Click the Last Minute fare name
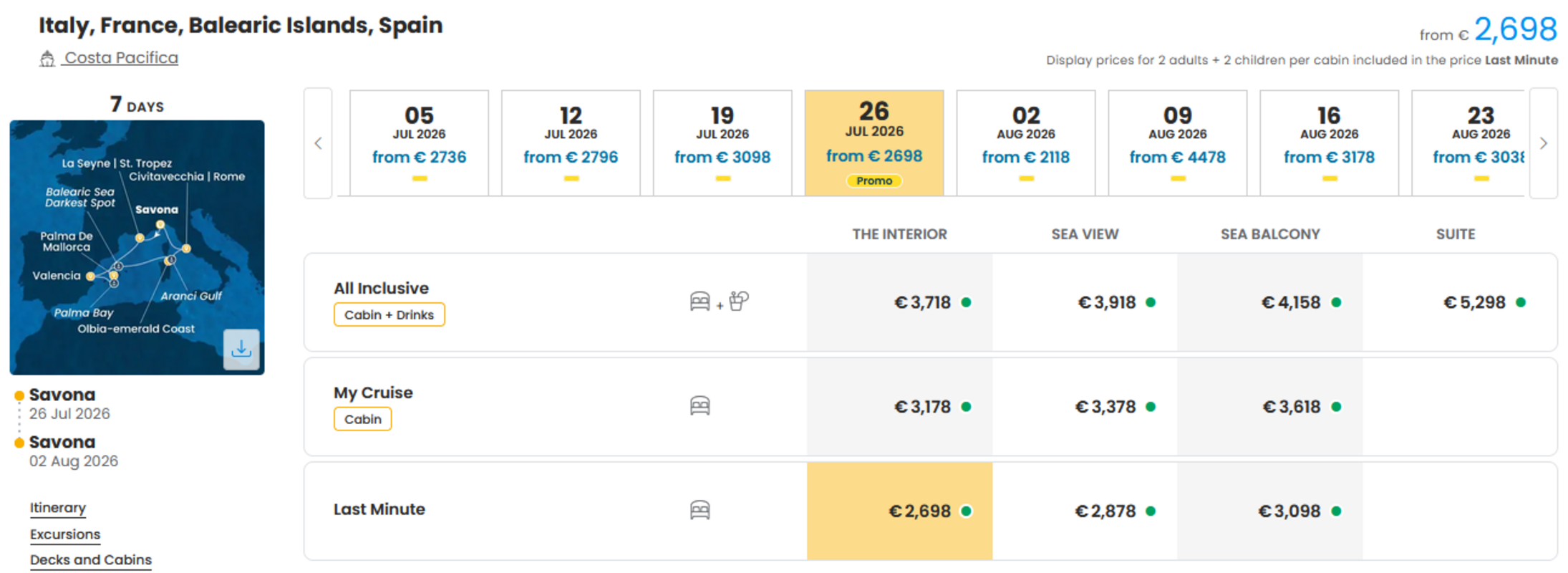The image size is (1568, 573). pos(379,509)
